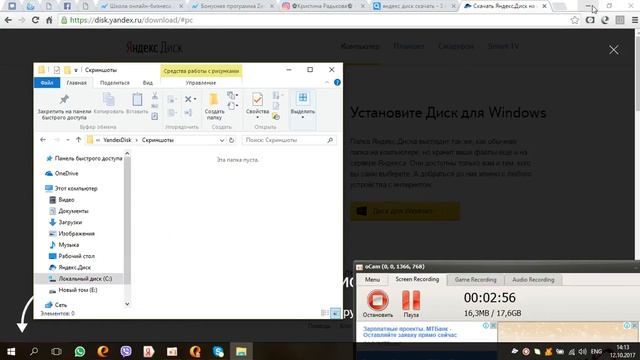The height and width of the screenshot is (360, 640).
Task: Open Task View on the taskbar
Action: (x=56, y=351)
